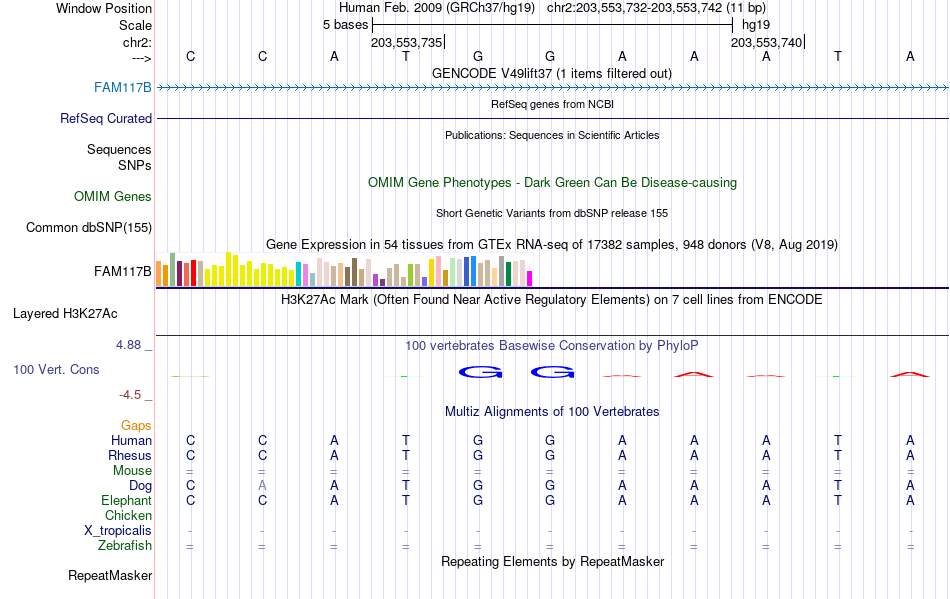Click the 203,553,740 ruler coordinate
Screen dimensions: 950x599
point(766,42)
